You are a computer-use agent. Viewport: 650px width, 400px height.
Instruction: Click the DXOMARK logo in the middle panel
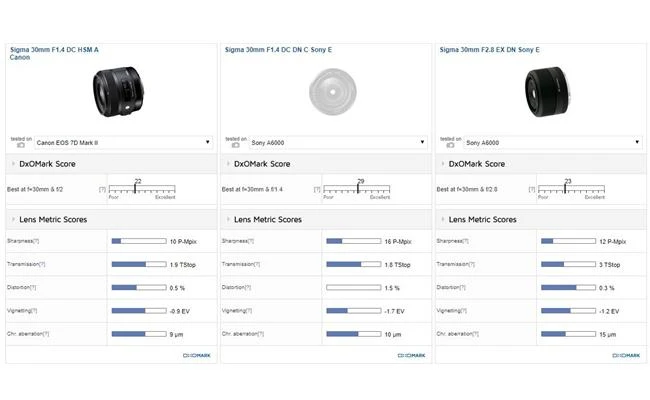(411, 355)
